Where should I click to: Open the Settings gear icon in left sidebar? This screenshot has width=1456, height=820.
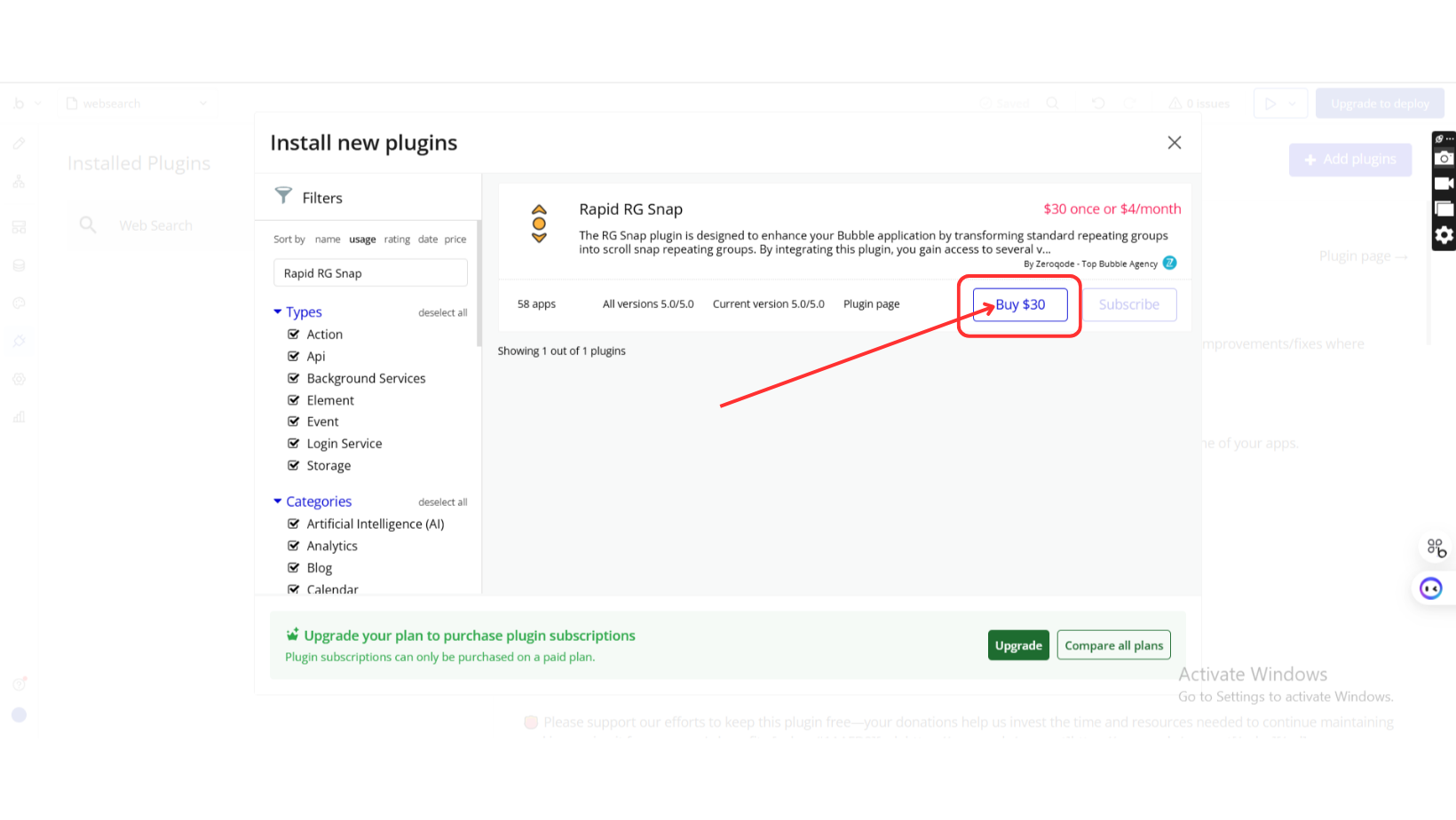pos(19,379)
